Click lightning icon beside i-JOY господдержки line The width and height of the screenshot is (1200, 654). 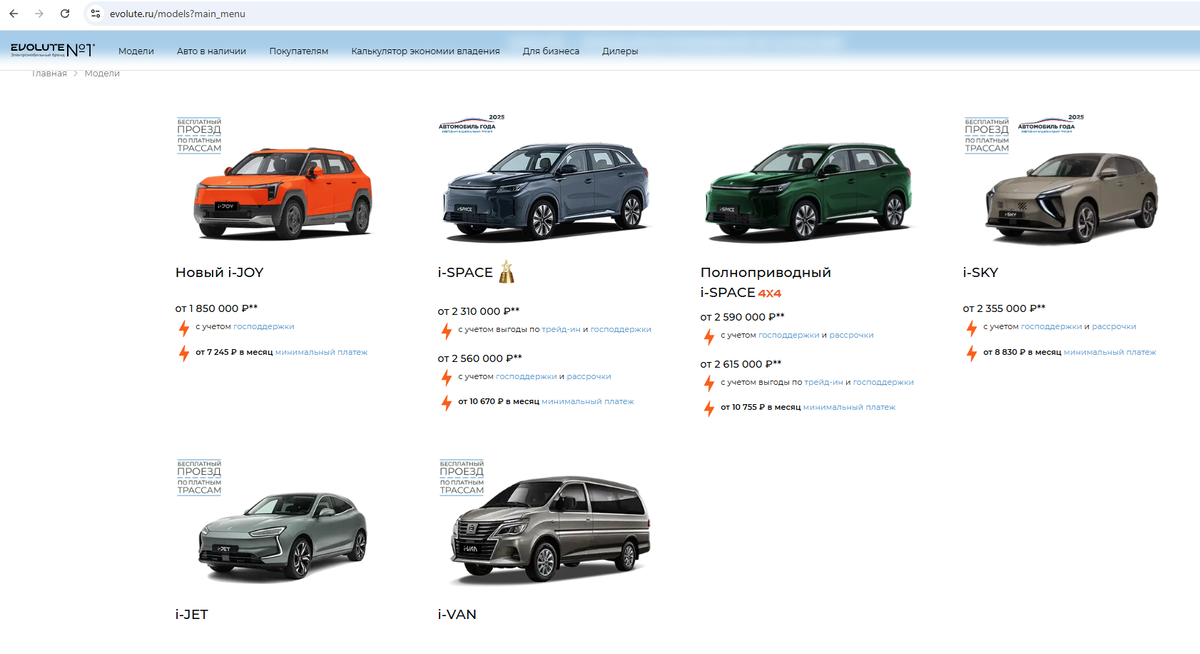pos(183,328)
